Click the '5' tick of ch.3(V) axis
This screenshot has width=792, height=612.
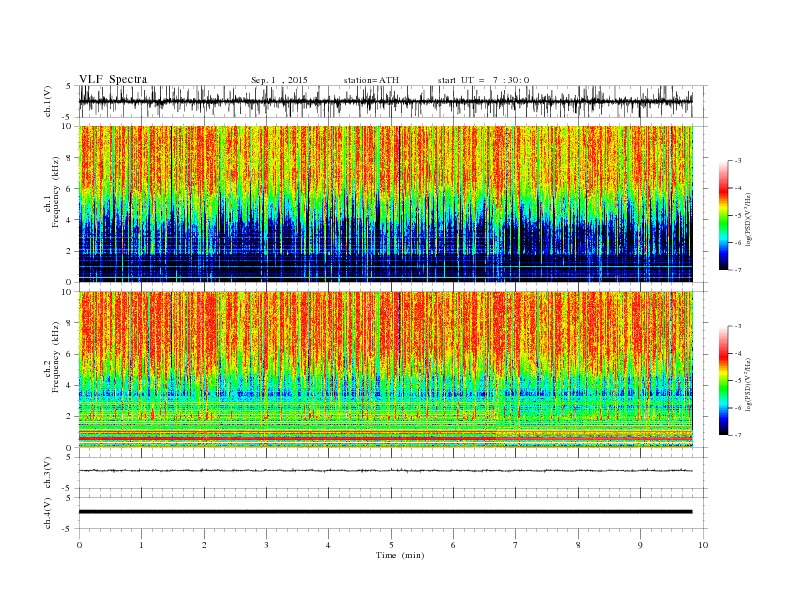pyautogui.click(x=70, y=457)
